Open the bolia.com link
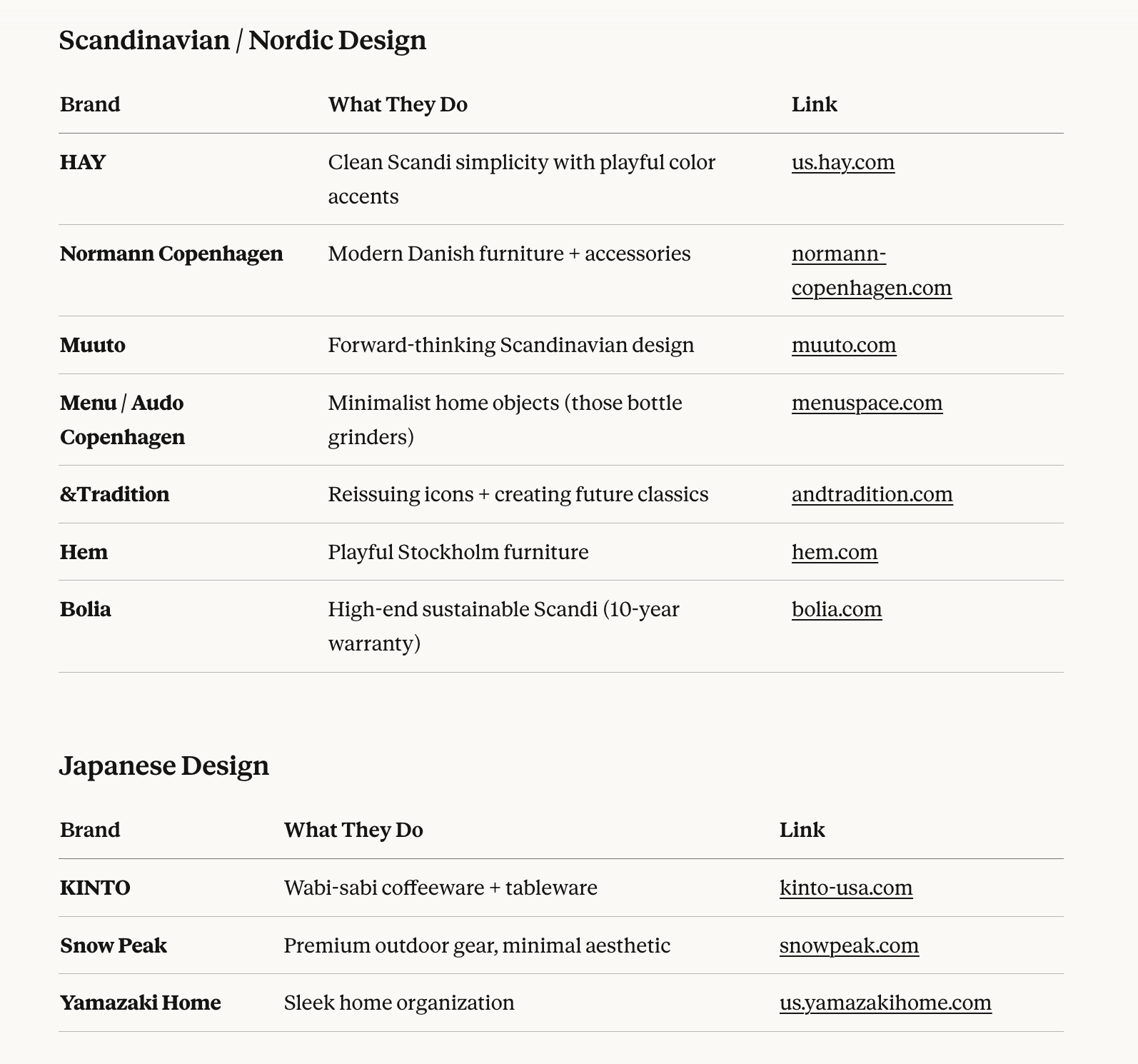This screenshot has width=1138, height=1064. [836, 610]
